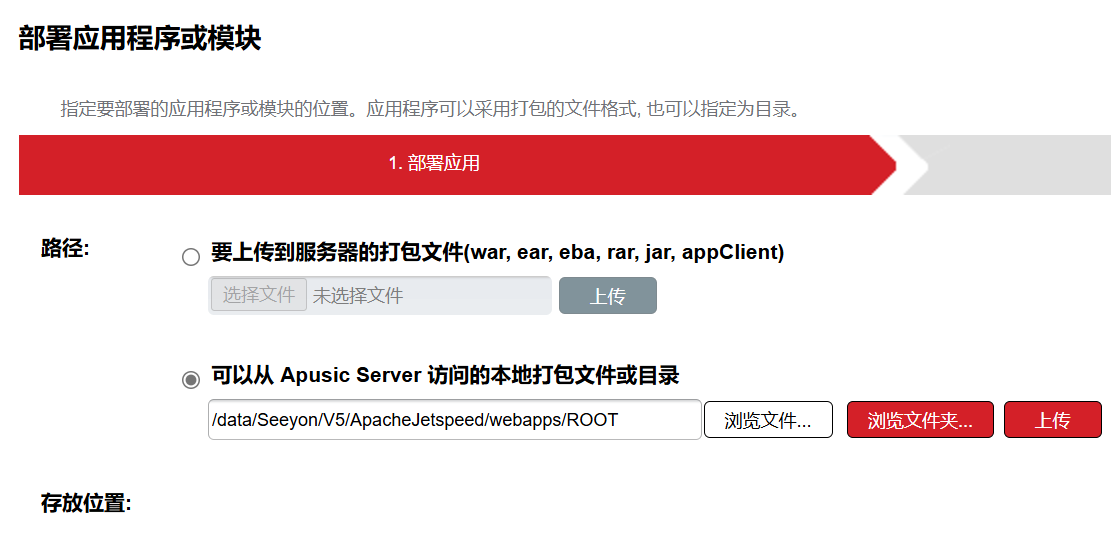Screen dimensions: 1111x549
Task: Click the 指定要部署的应用程序 description text
Action: [x=430, y=111]
